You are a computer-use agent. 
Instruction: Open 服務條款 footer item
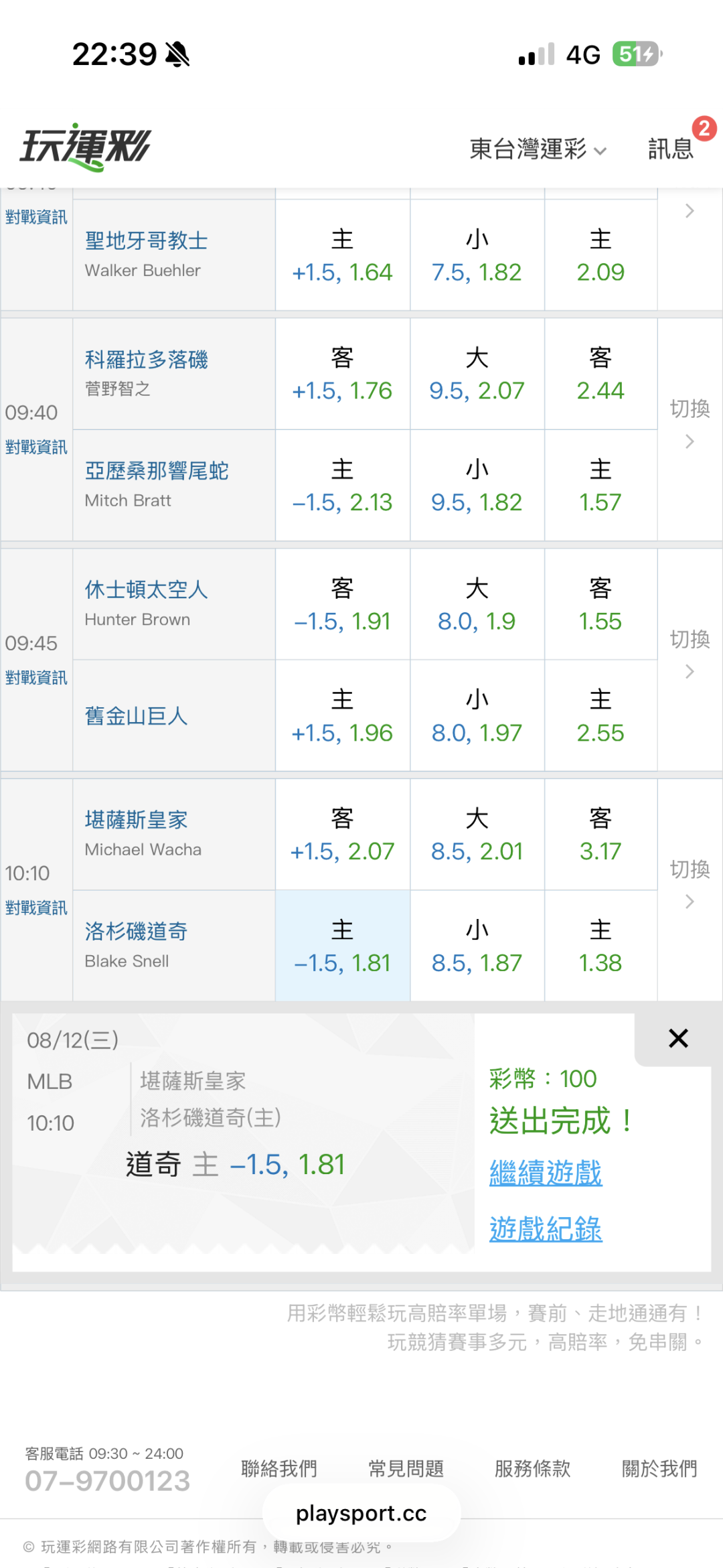click(532, 1469)
